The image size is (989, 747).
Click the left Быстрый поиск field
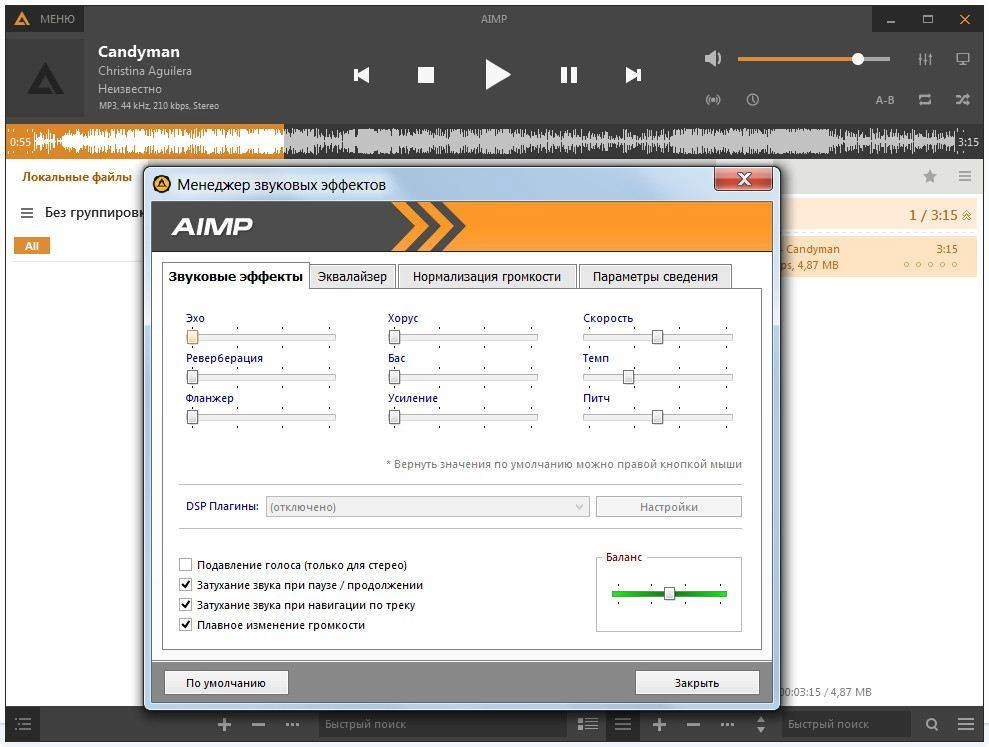pyautogui.click(x=442, y=724)
